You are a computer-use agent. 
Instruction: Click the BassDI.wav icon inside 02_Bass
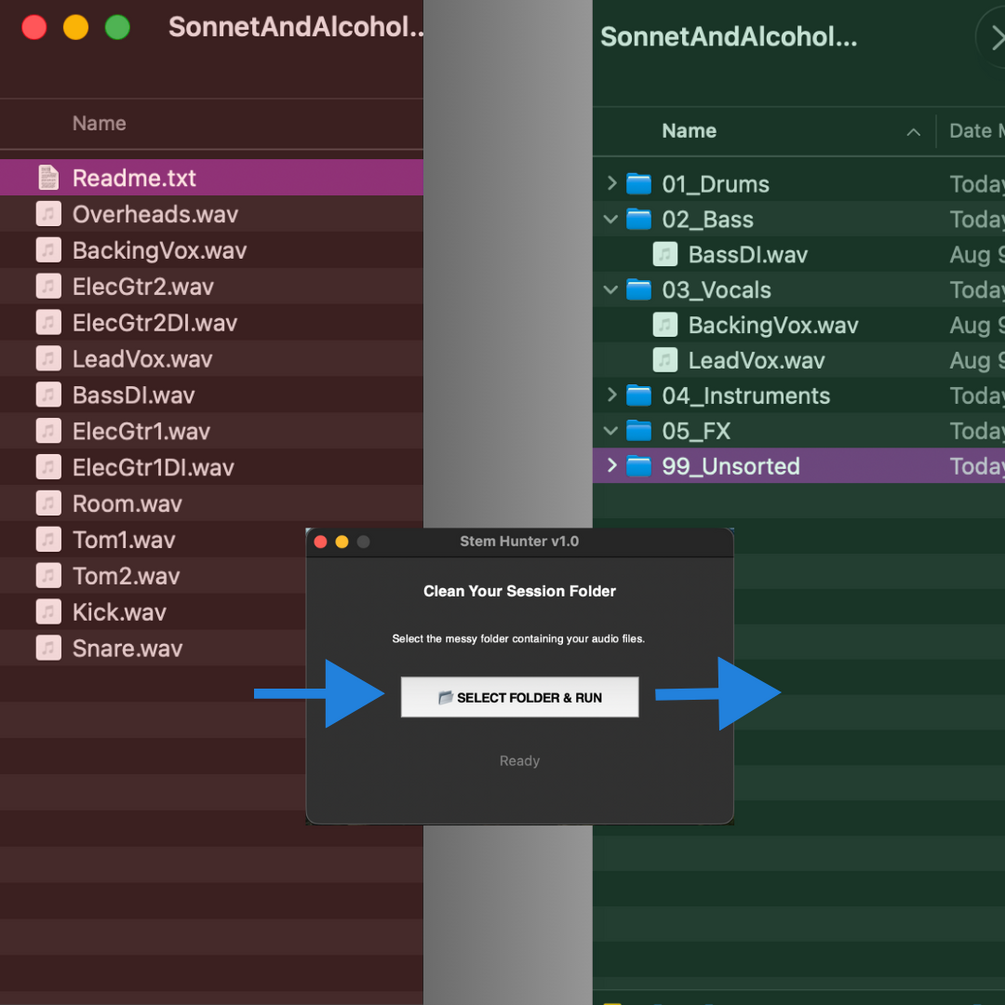pos(665,255)
